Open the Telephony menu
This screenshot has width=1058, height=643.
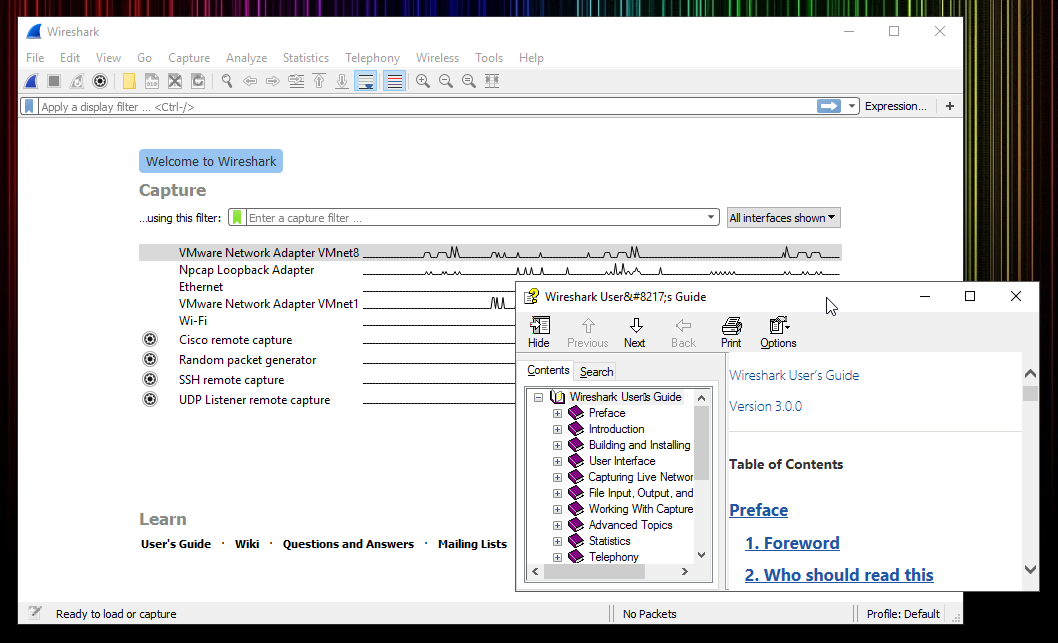372,58
